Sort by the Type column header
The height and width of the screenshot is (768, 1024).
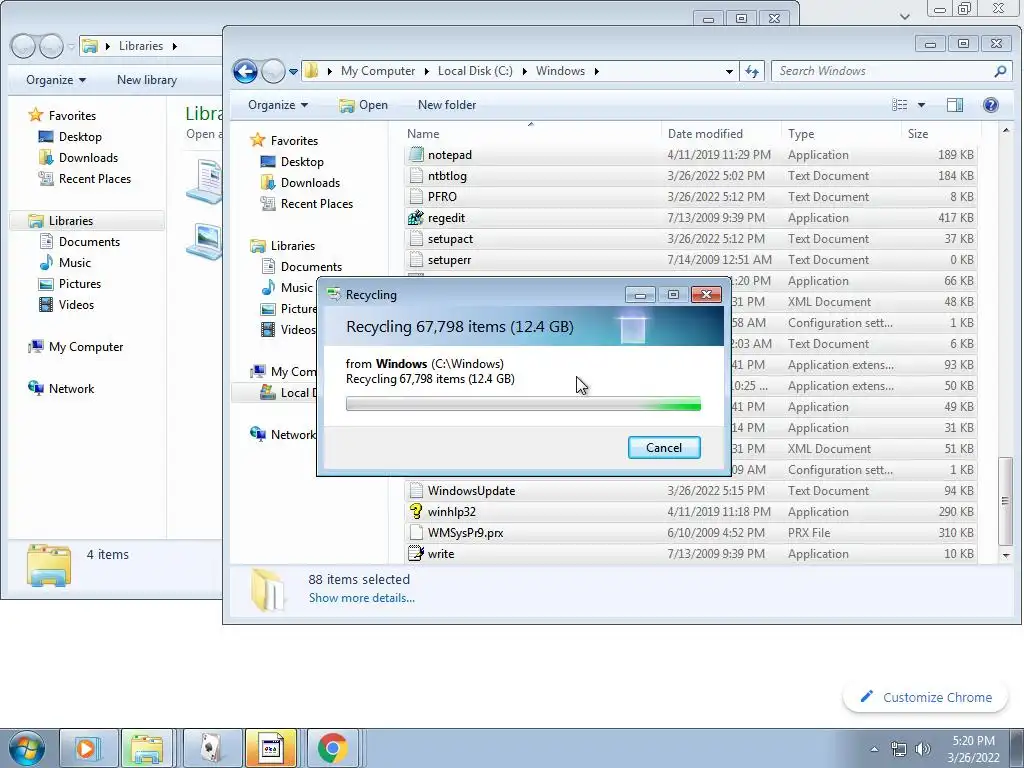coord(840,134)
